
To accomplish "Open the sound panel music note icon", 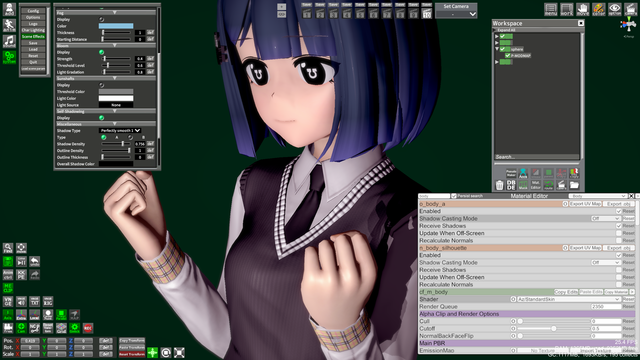I will click(x=9, y=41).
